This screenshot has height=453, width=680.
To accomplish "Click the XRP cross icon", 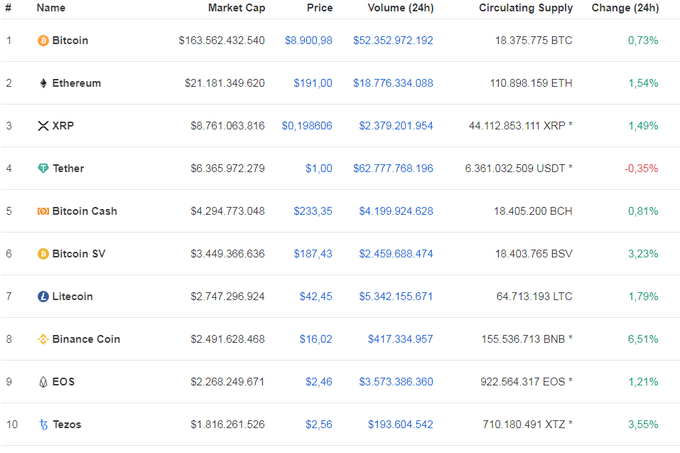I will pyautogui.click(x=43, y=126).
